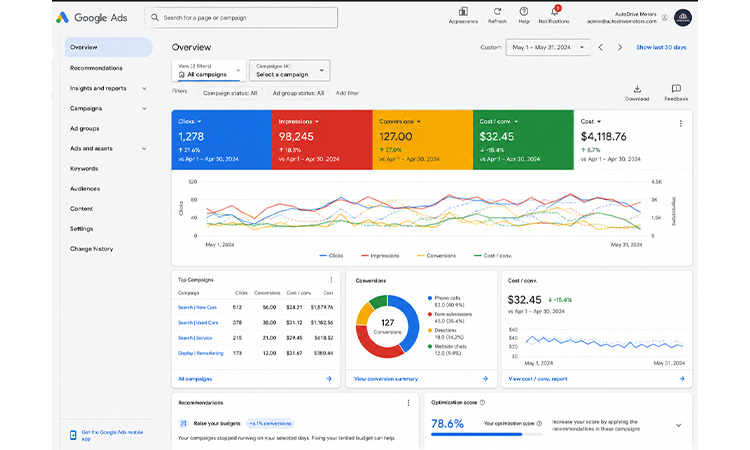Open the Conversions metric dropdown
The width and height of the screenshot is (750, 450).
tap(419, 121)
